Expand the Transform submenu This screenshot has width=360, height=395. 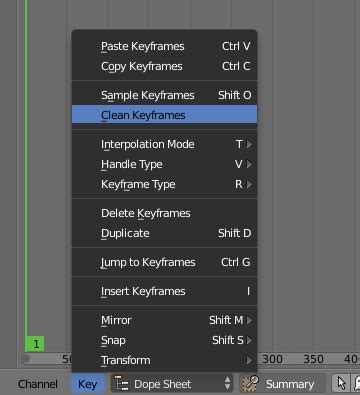point(164,360)
